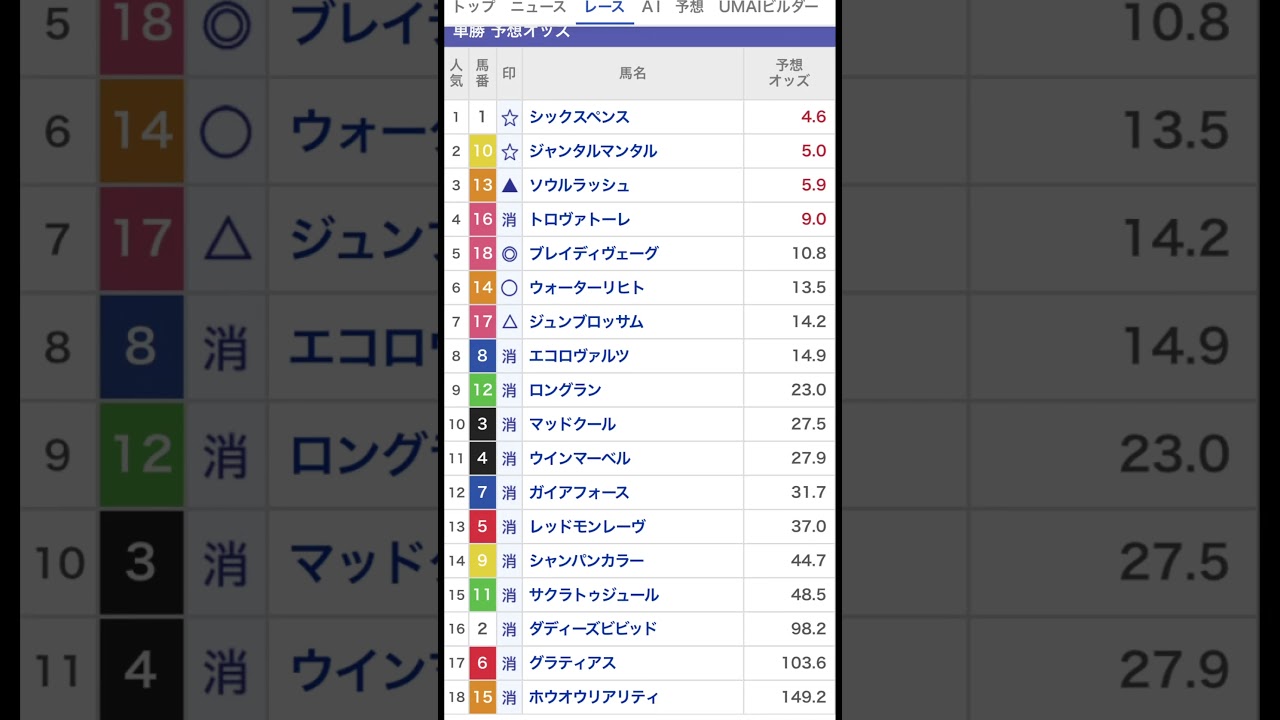1280x720 pixels.
Task: Select the ☆ mark beside シックスペンス
Action: 509,117
